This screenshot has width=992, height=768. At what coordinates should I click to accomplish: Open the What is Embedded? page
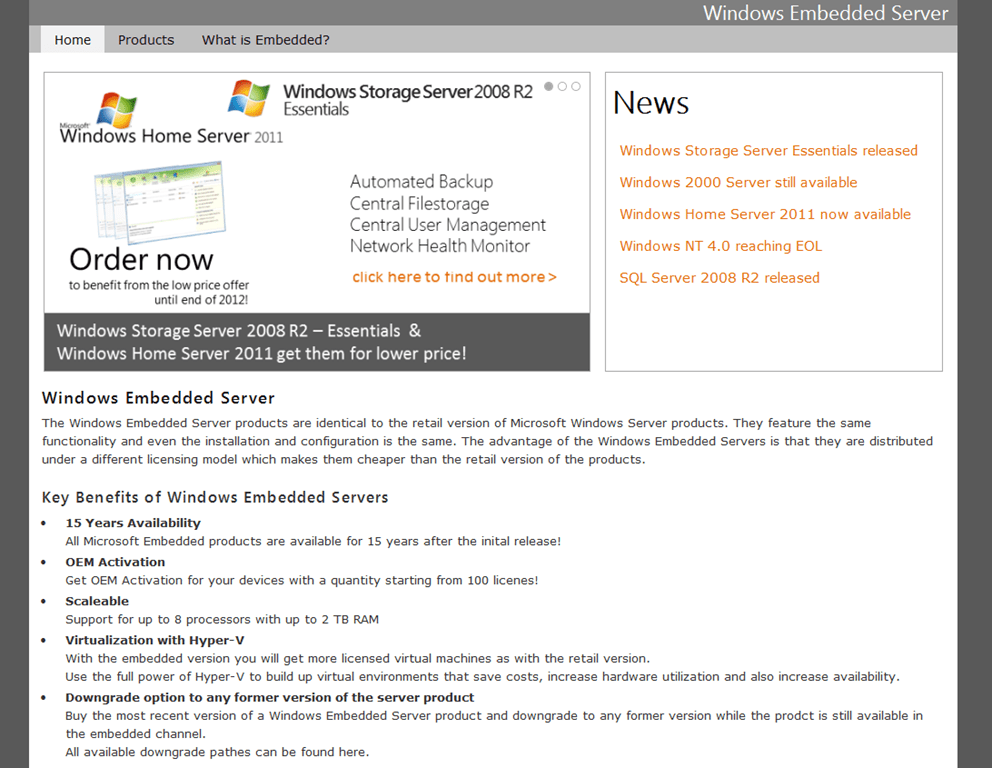pyautogui.click(x=265, y=40)
